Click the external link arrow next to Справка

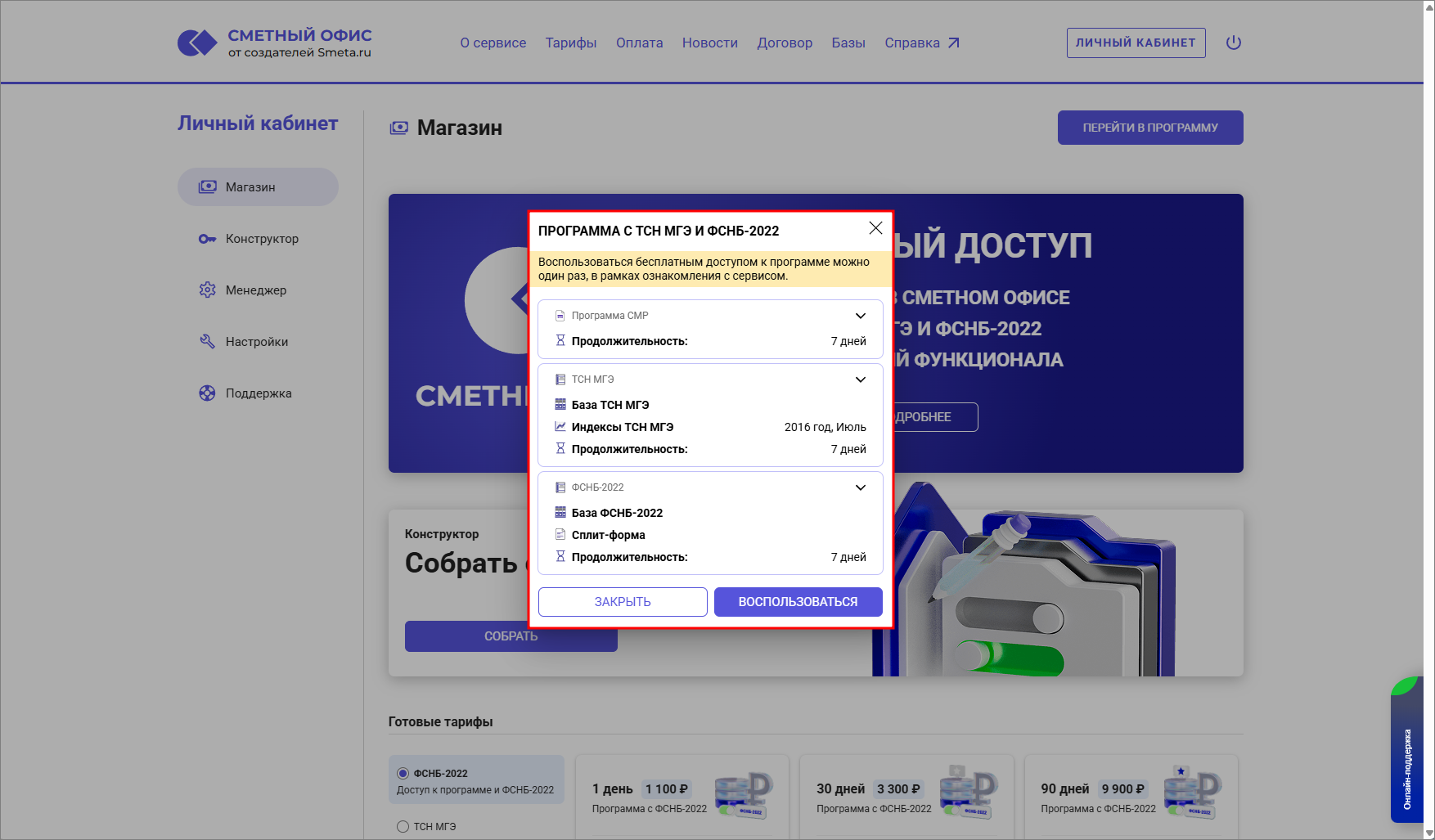tap(954, 42)
